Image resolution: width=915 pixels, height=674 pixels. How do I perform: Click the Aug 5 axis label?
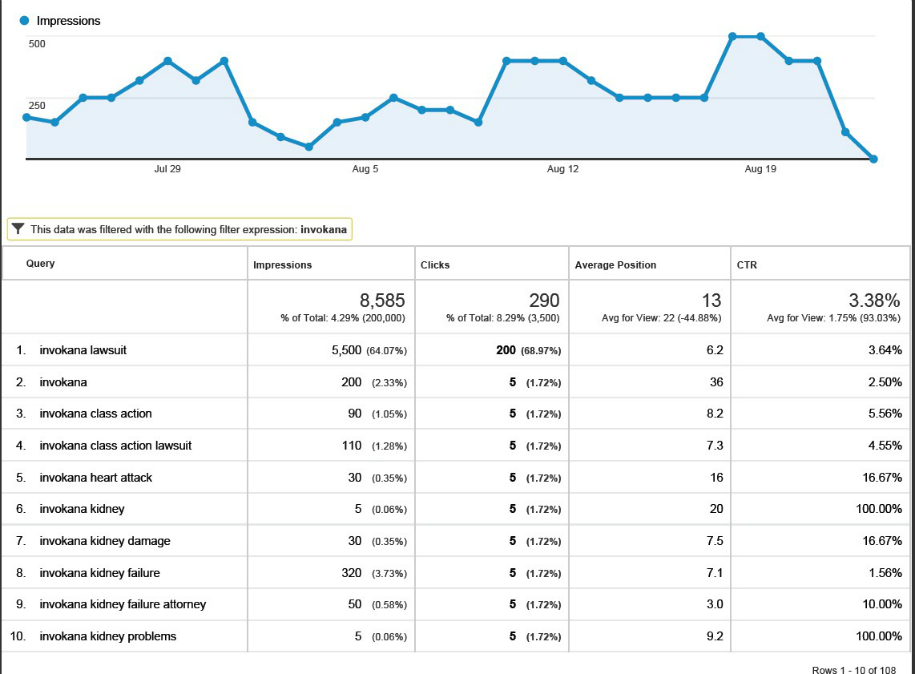(365, 169)
